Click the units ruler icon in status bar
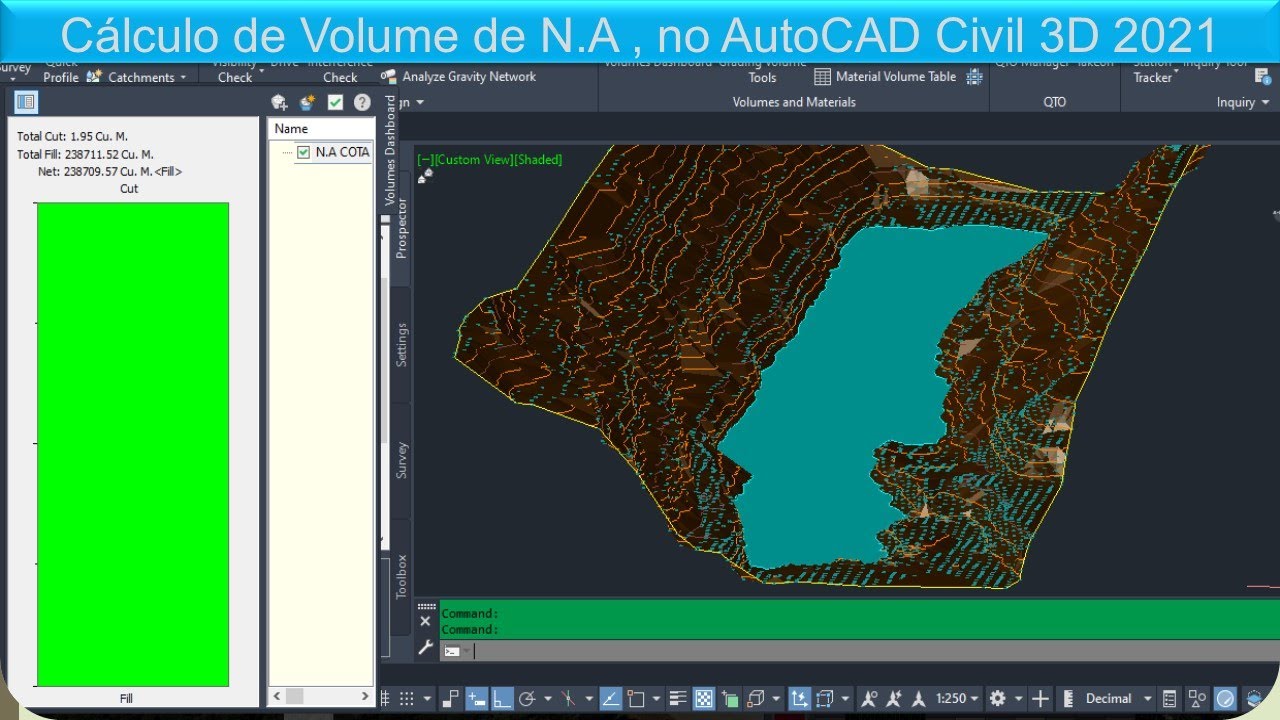 1068,698
